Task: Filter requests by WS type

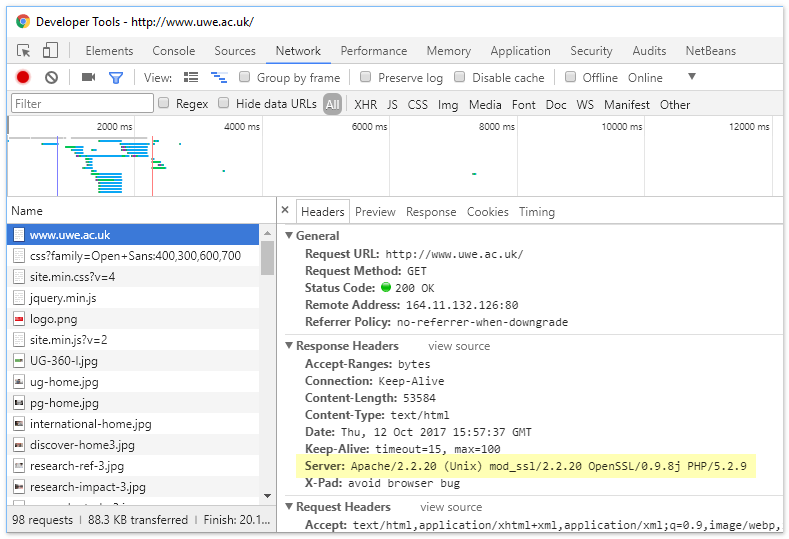Action: [x=585, y=105]
